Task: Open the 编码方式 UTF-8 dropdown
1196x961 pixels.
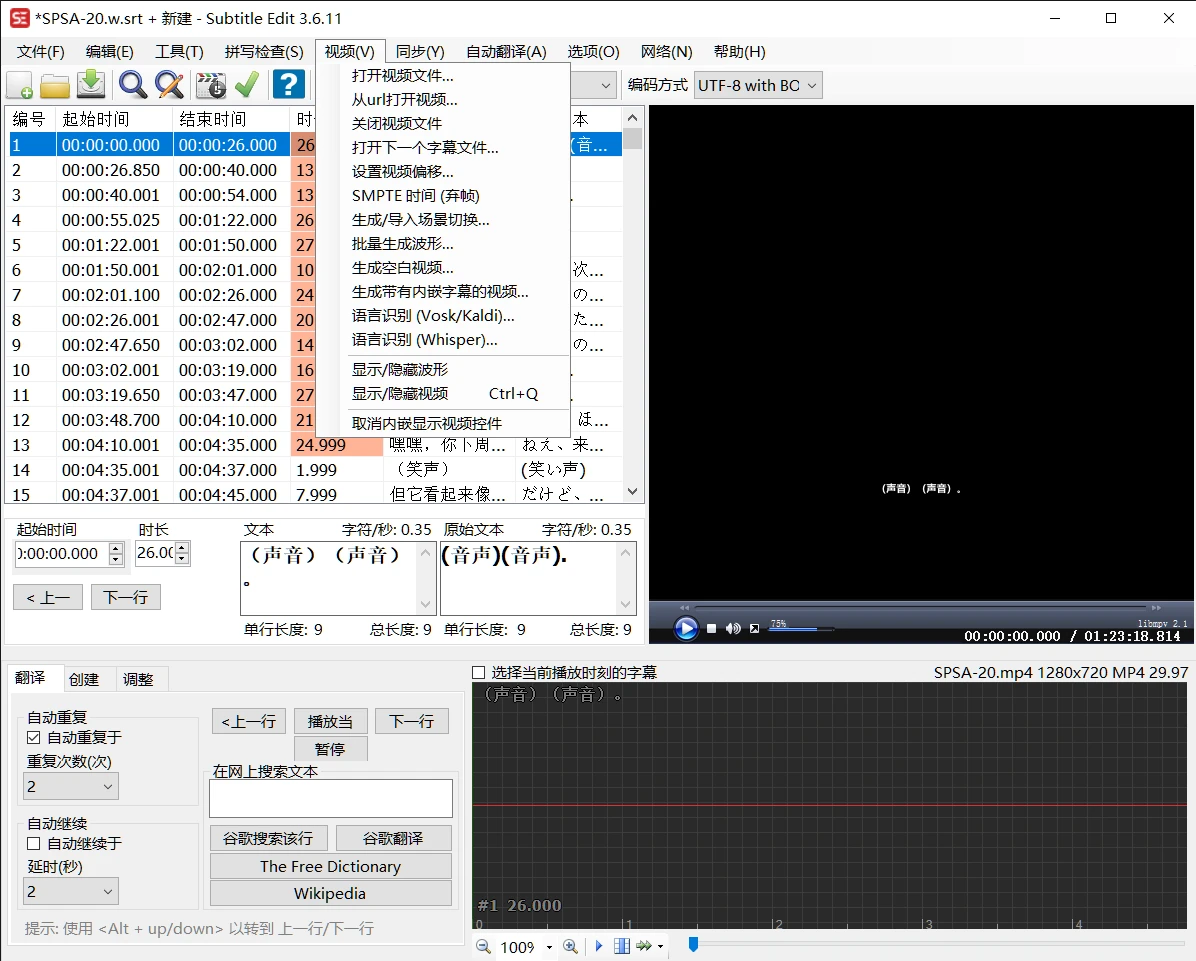Action: [x=757, y=85]
